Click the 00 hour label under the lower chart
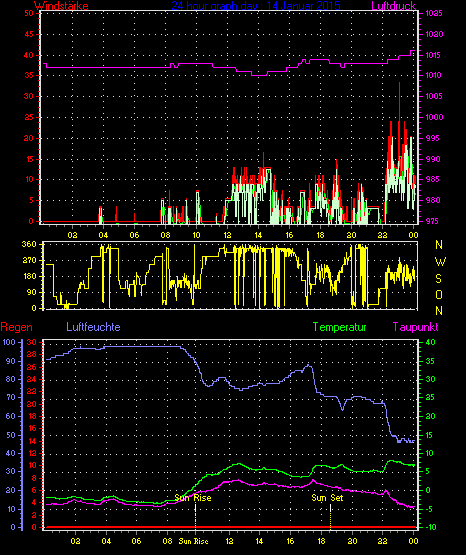Image resolution: width=466 pixels, height=555 pixels. click(413, 541)
